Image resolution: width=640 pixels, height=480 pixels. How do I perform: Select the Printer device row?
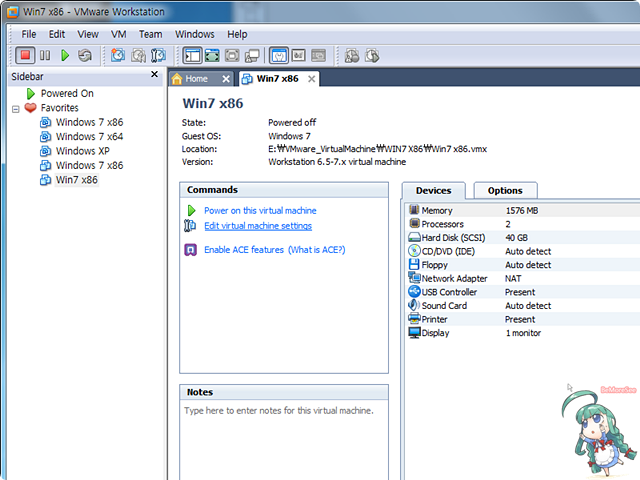pos(524,319)
